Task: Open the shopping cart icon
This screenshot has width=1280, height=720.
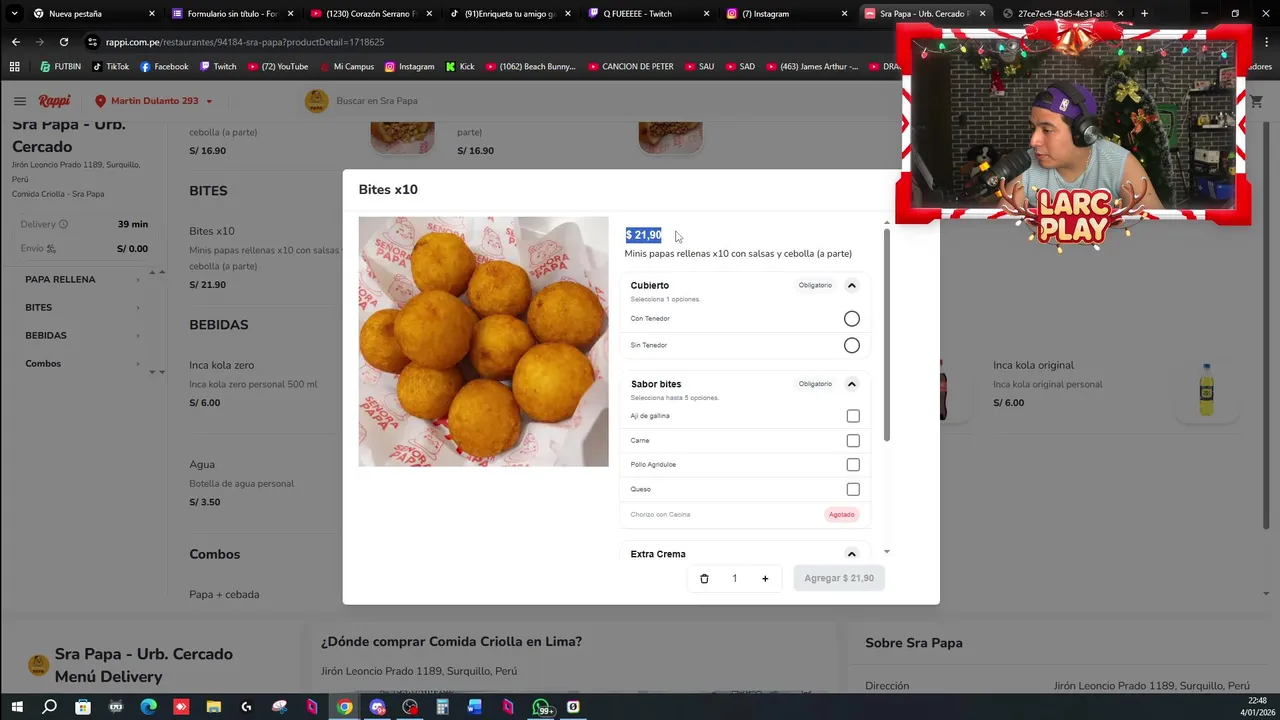Action: 1256,101
